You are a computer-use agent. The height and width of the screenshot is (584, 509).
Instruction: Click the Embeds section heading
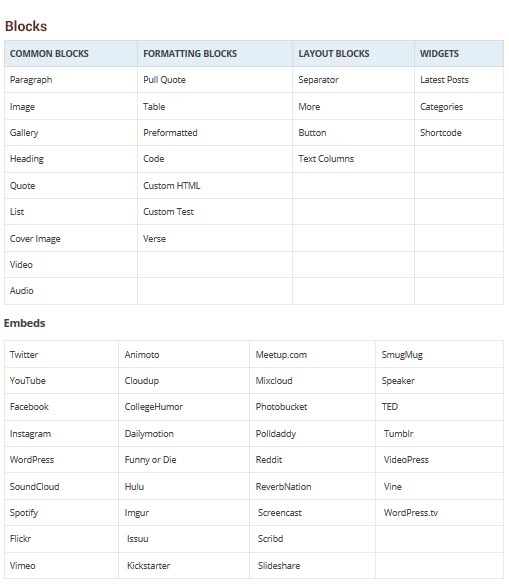coord(25,323)
